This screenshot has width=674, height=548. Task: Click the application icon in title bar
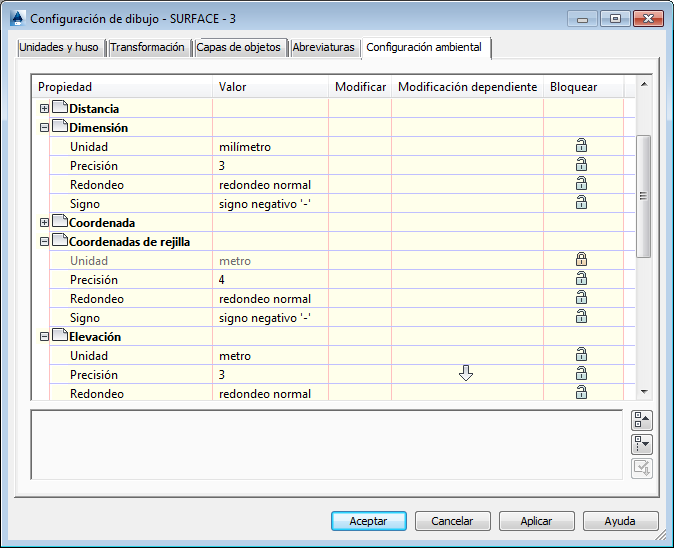(17, 18)
